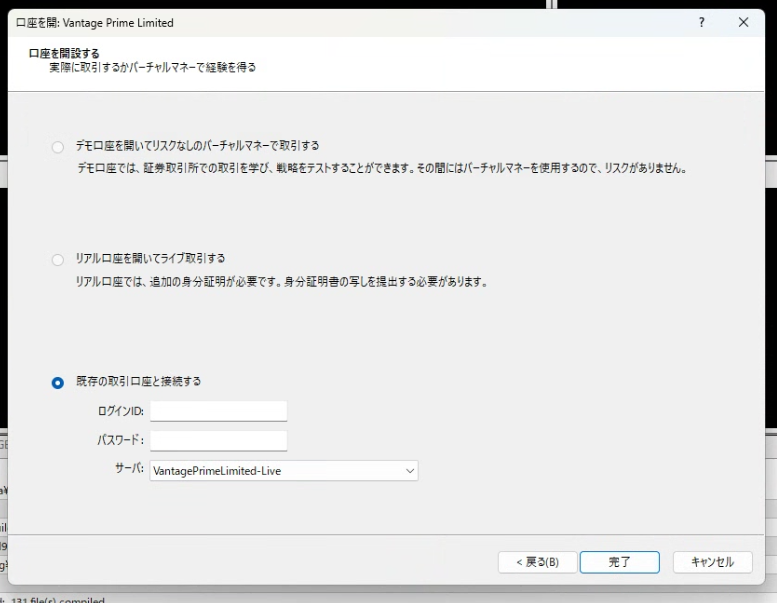This screenshot has height=603, width=777.
Task: Click the 既存の取引口座と接続する label text
Action: pos(138,381)
